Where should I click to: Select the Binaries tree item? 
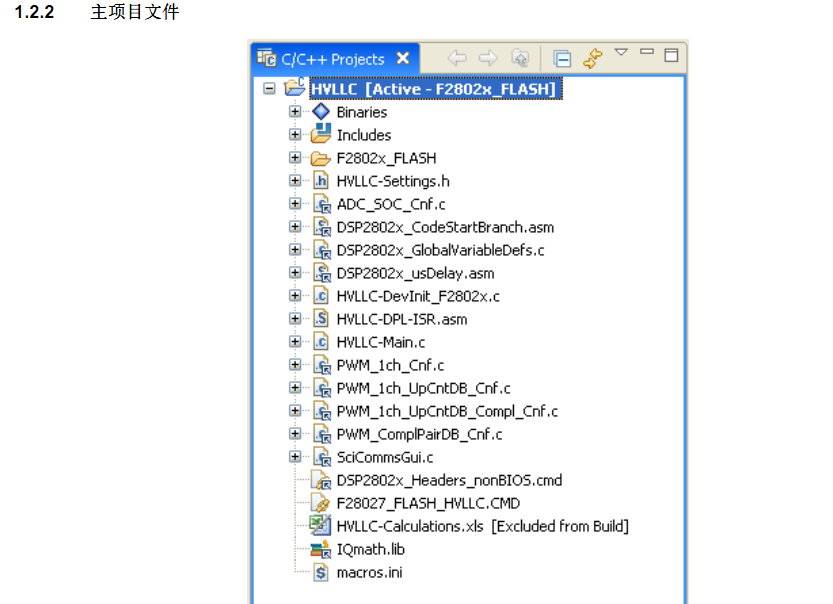coord(362,113)
